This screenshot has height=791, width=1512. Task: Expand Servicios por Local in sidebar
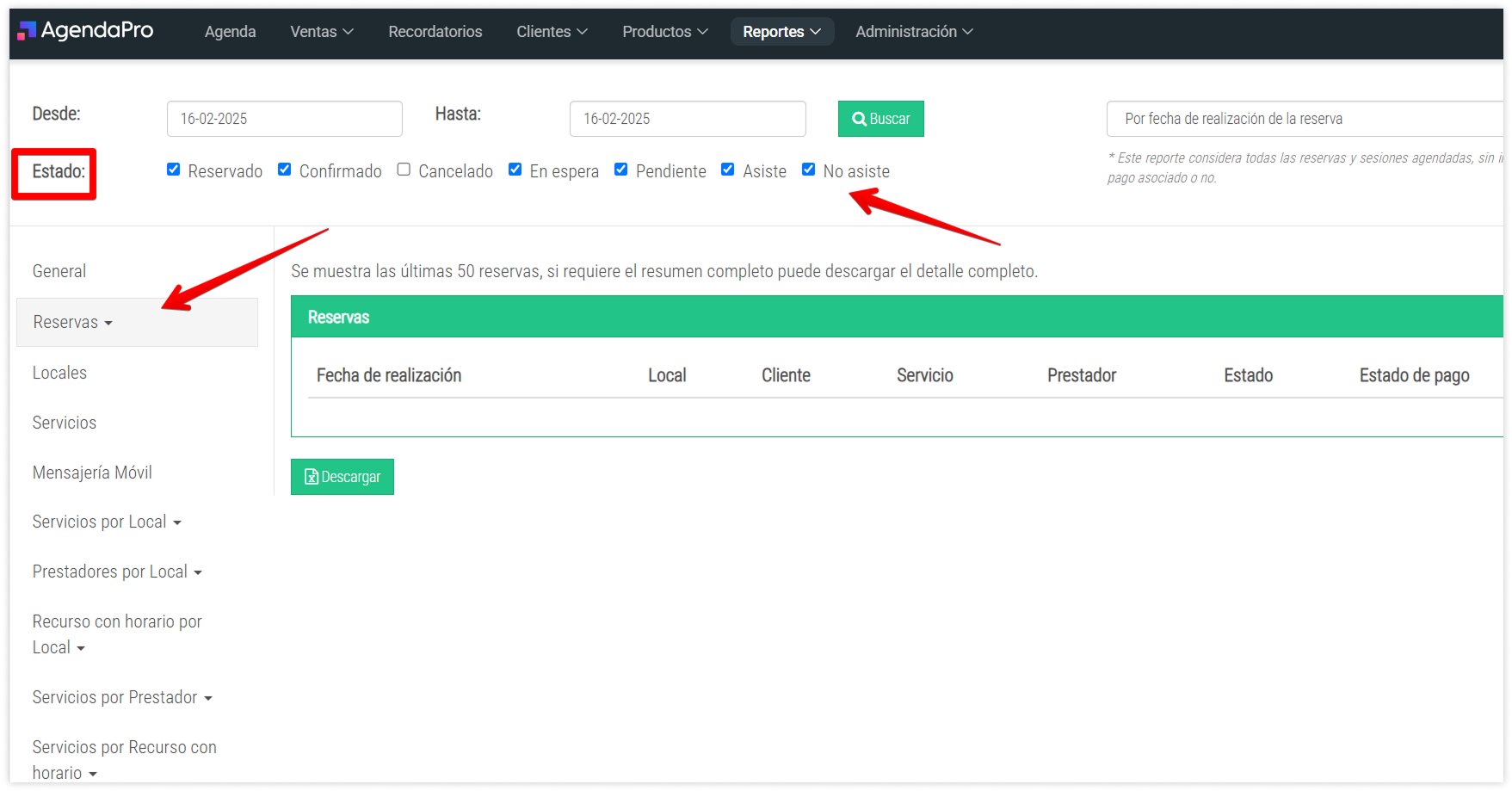[x=107, y=522]
